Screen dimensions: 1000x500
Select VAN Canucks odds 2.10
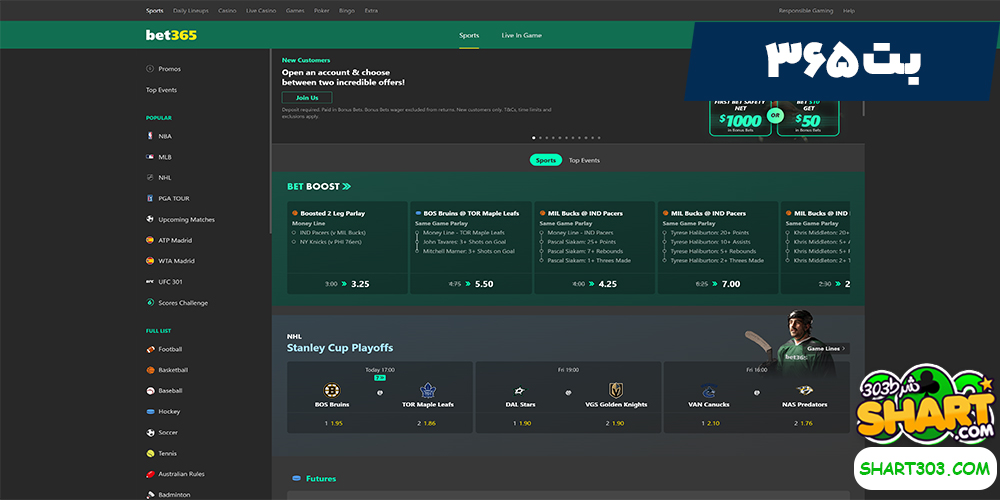[710, 423]
